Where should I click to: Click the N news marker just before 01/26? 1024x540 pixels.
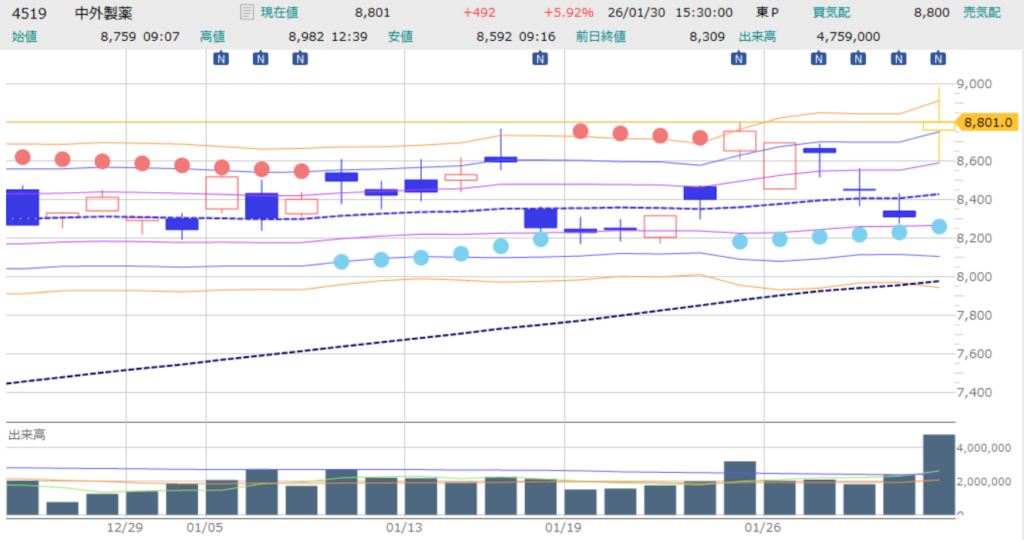(739, 59)
